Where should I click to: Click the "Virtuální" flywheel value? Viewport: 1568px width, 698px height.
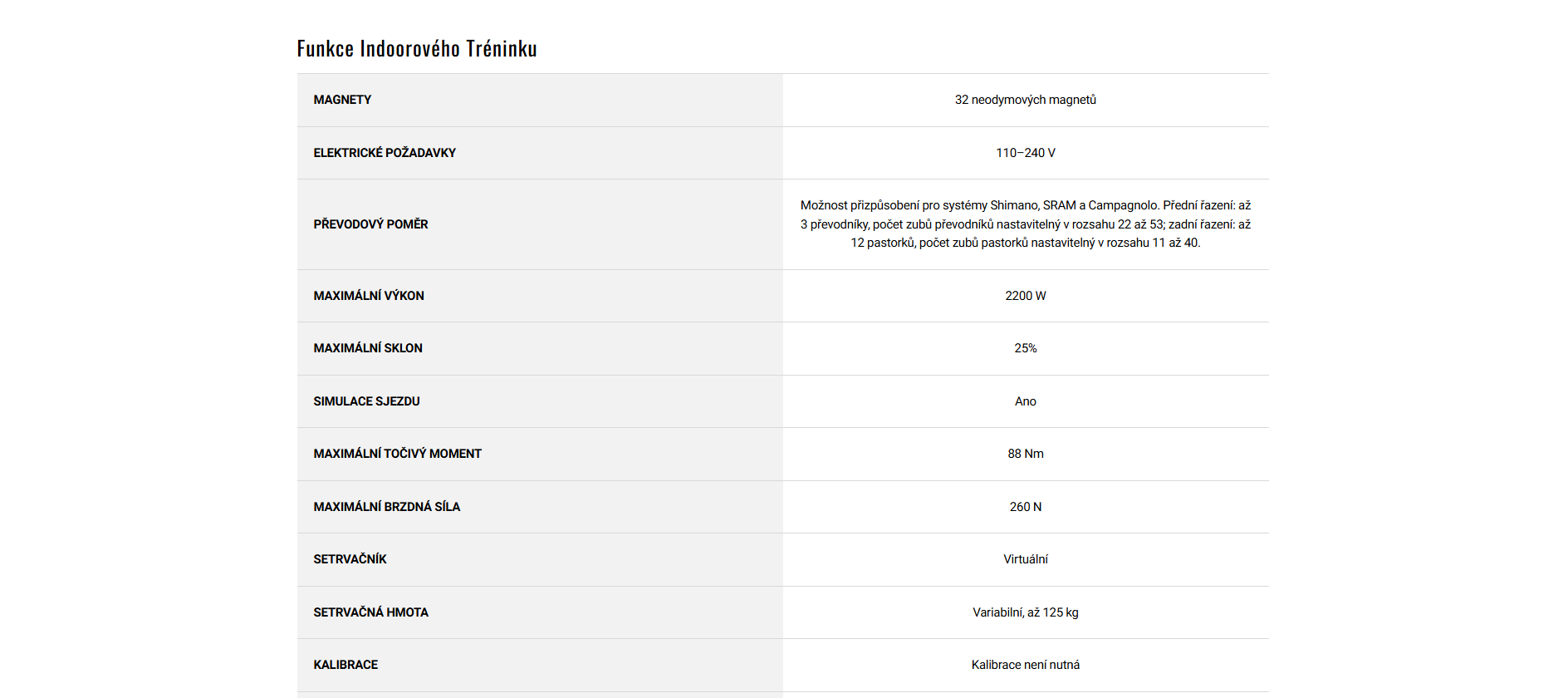1025,559
